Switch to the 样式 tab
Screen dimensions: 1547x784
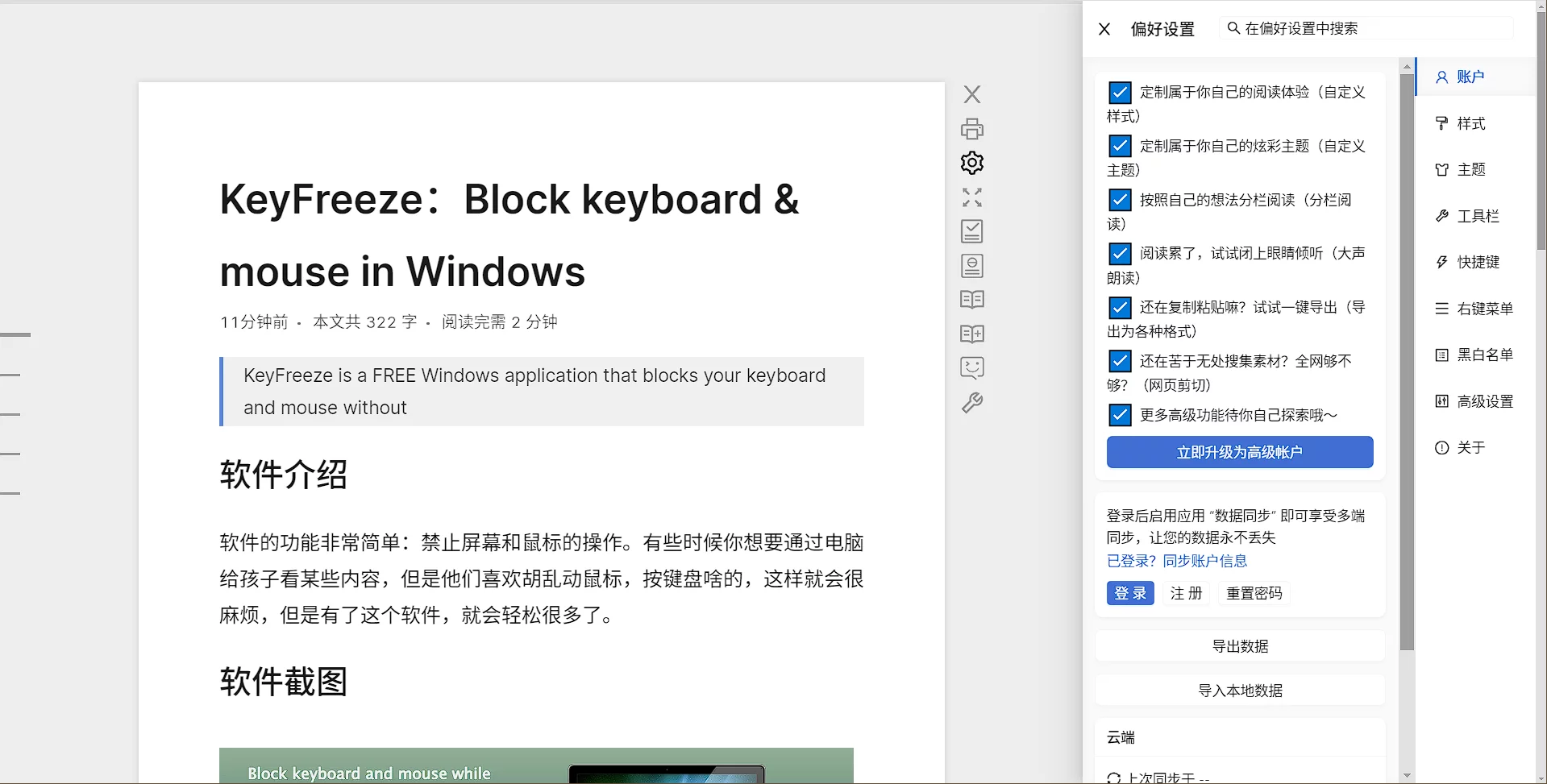pyautogui.click(x=1470, y=123)
